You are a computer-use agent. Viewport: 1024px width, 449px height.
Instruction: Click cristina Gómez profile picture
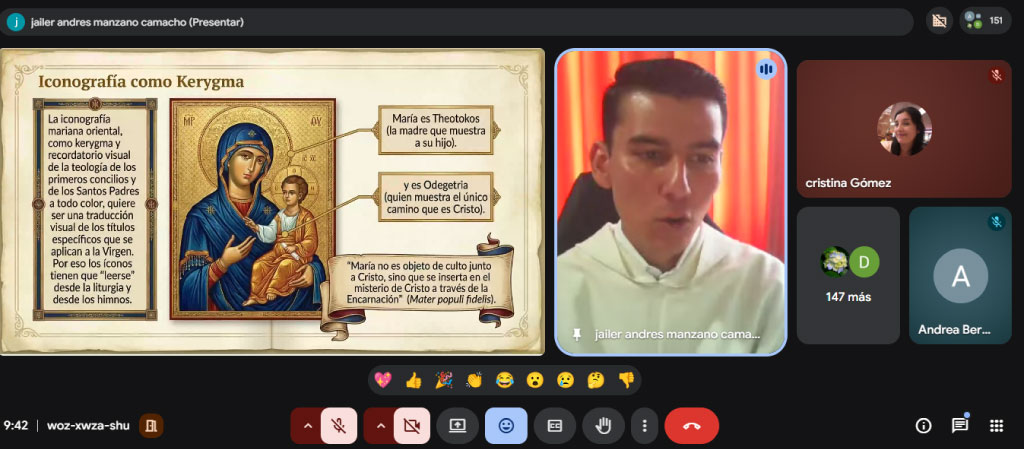tap(904, 129)
